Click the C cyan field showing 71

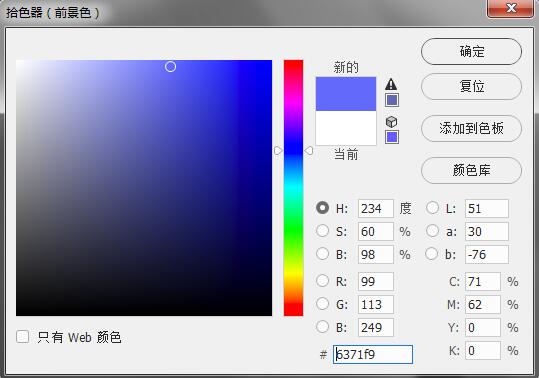point(483,281)
